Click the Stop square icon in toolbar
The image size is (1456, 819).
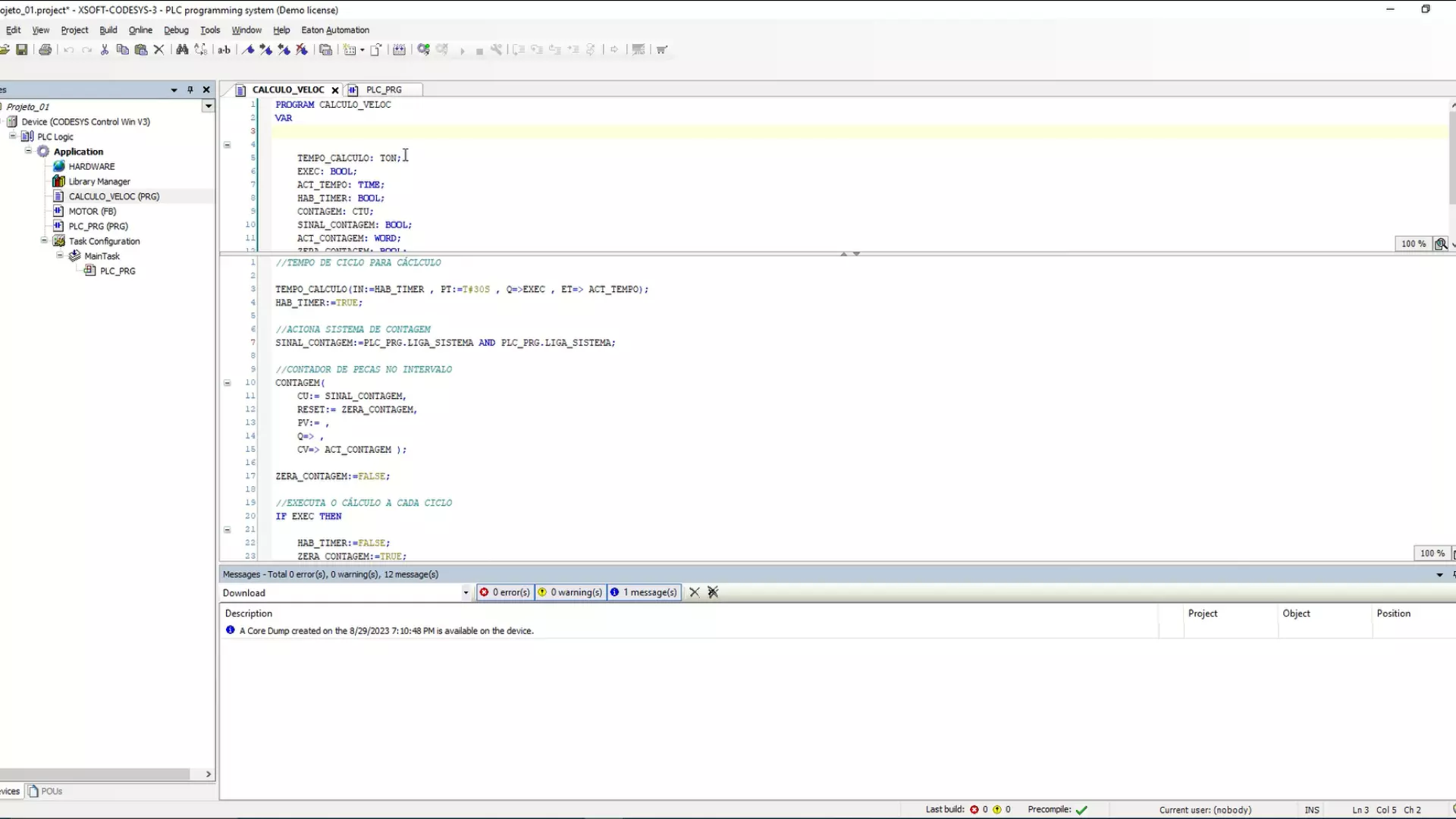click(x=479, y=51)
